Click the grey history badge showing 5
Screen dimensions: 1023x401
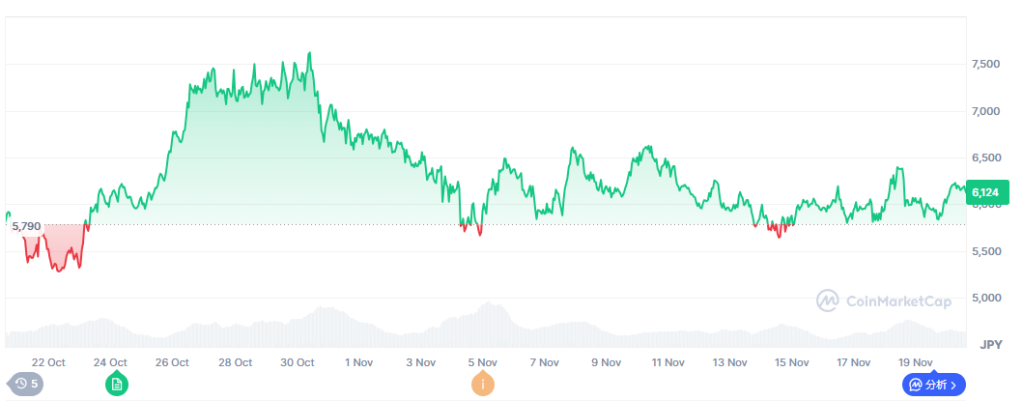pyautogui.click(x=26, y=383)
